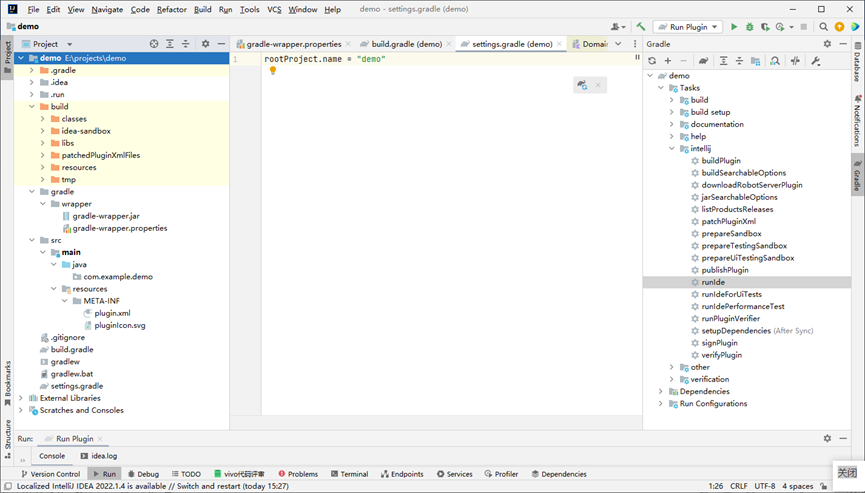Expand Run Configurations node
The width and height of the screenshot is (865, 493).
tap(660, 403)
